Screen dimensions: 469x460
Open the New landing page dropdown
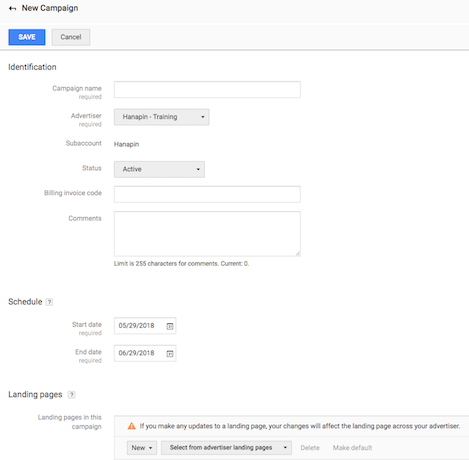pyautogui.click(x=142, y=448)
